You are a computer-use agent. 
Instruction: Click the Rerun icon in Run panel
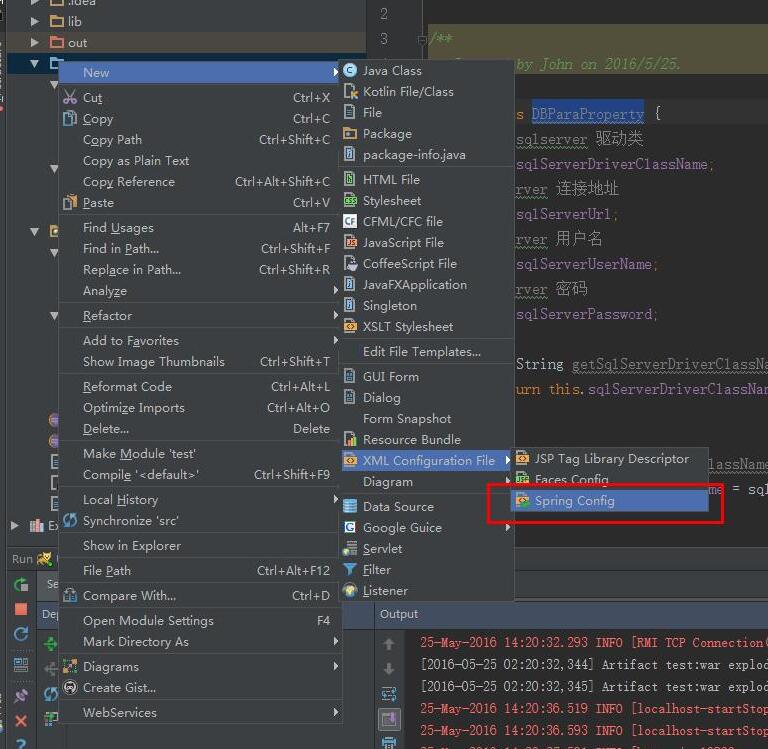pos(21,584)
